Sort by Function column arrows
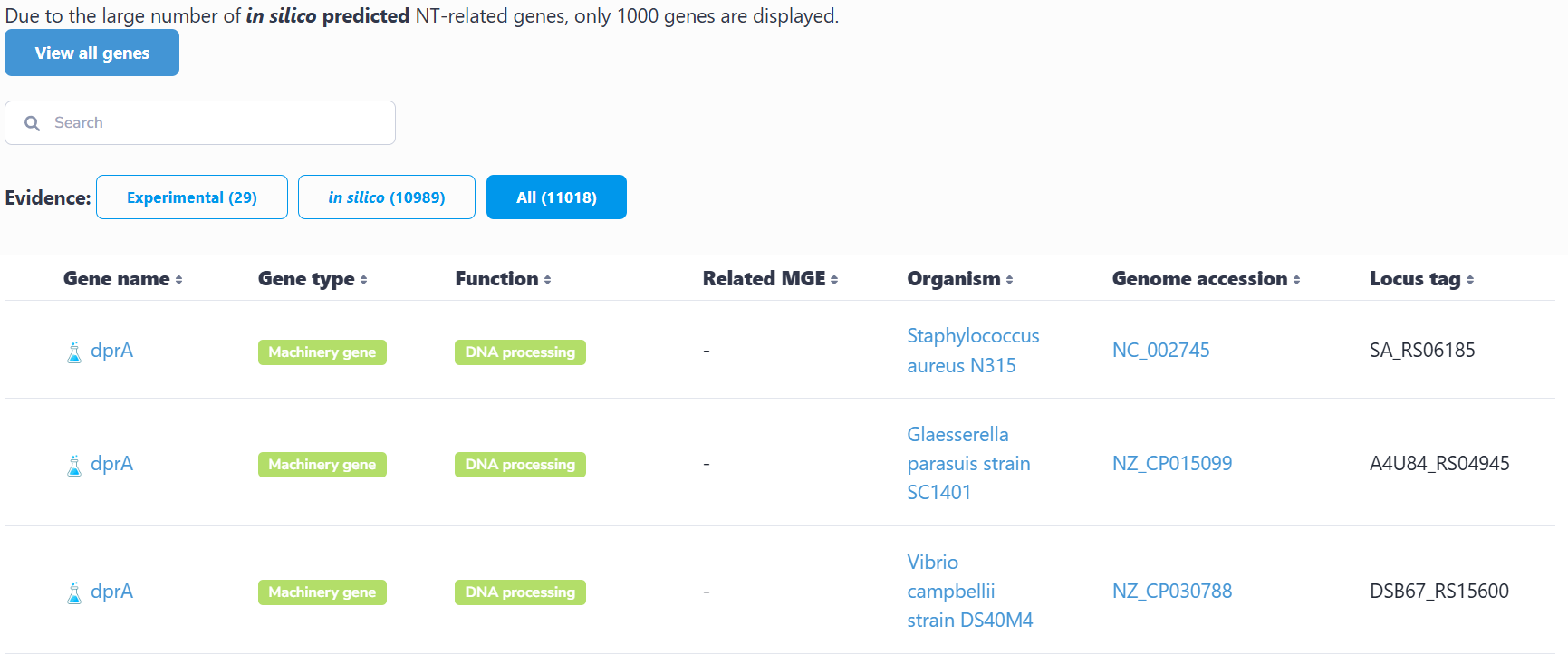The image size is (1568, 655). [548, 280]
